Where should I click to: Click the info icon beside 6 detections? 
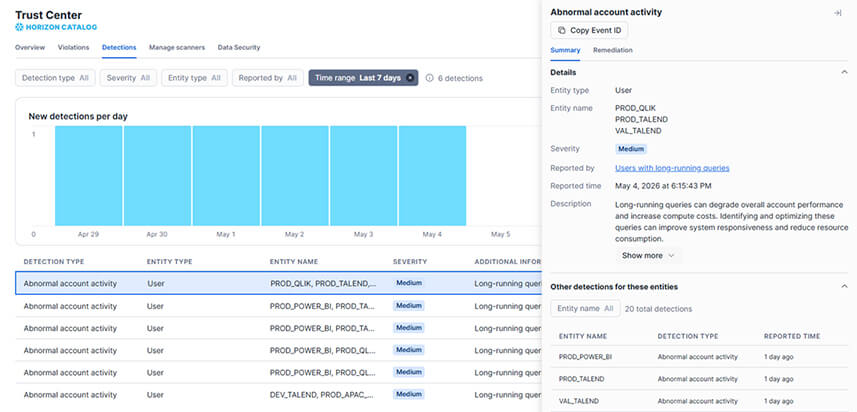point(429,78)
